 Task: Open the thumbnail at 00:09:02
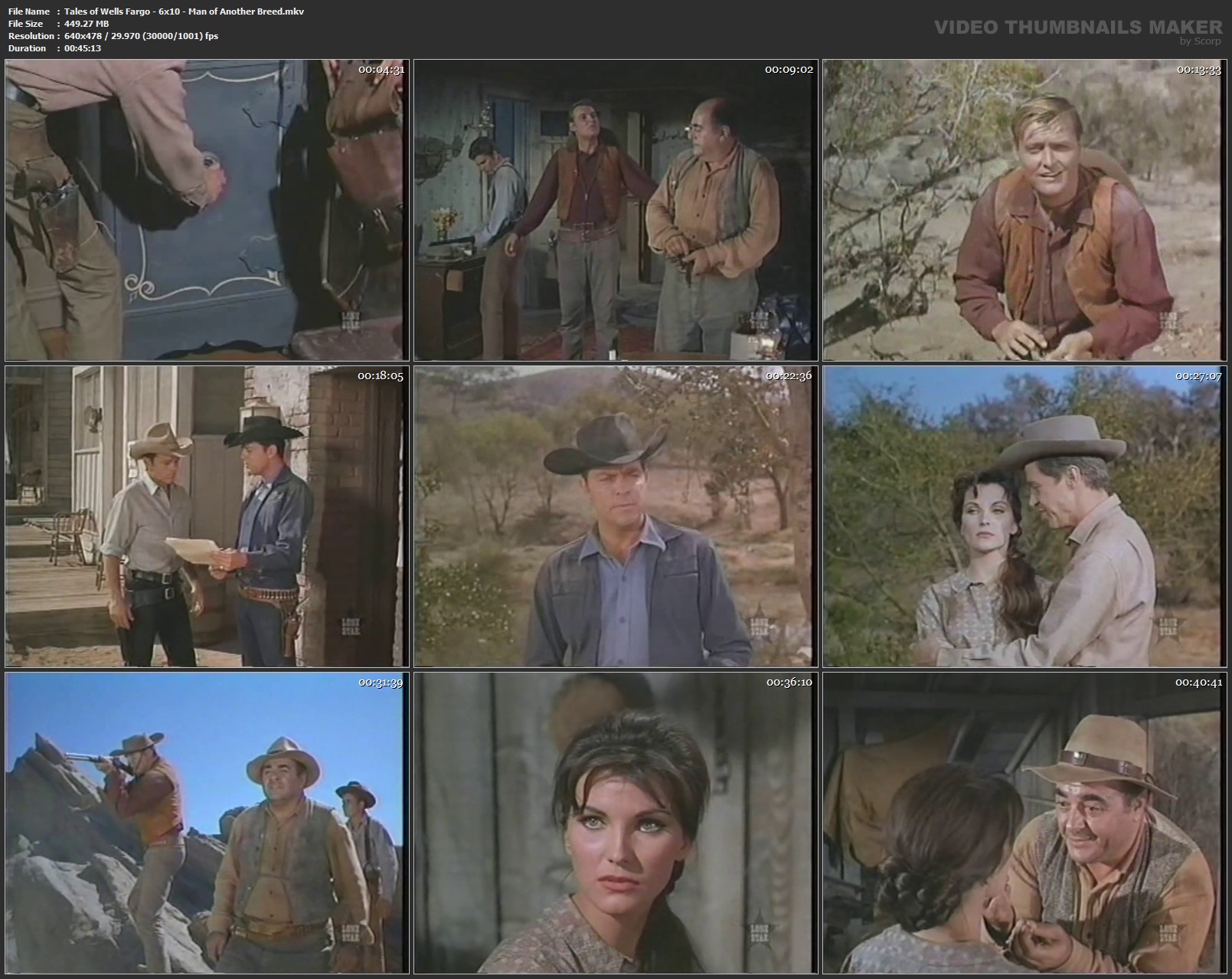[616, 210]
